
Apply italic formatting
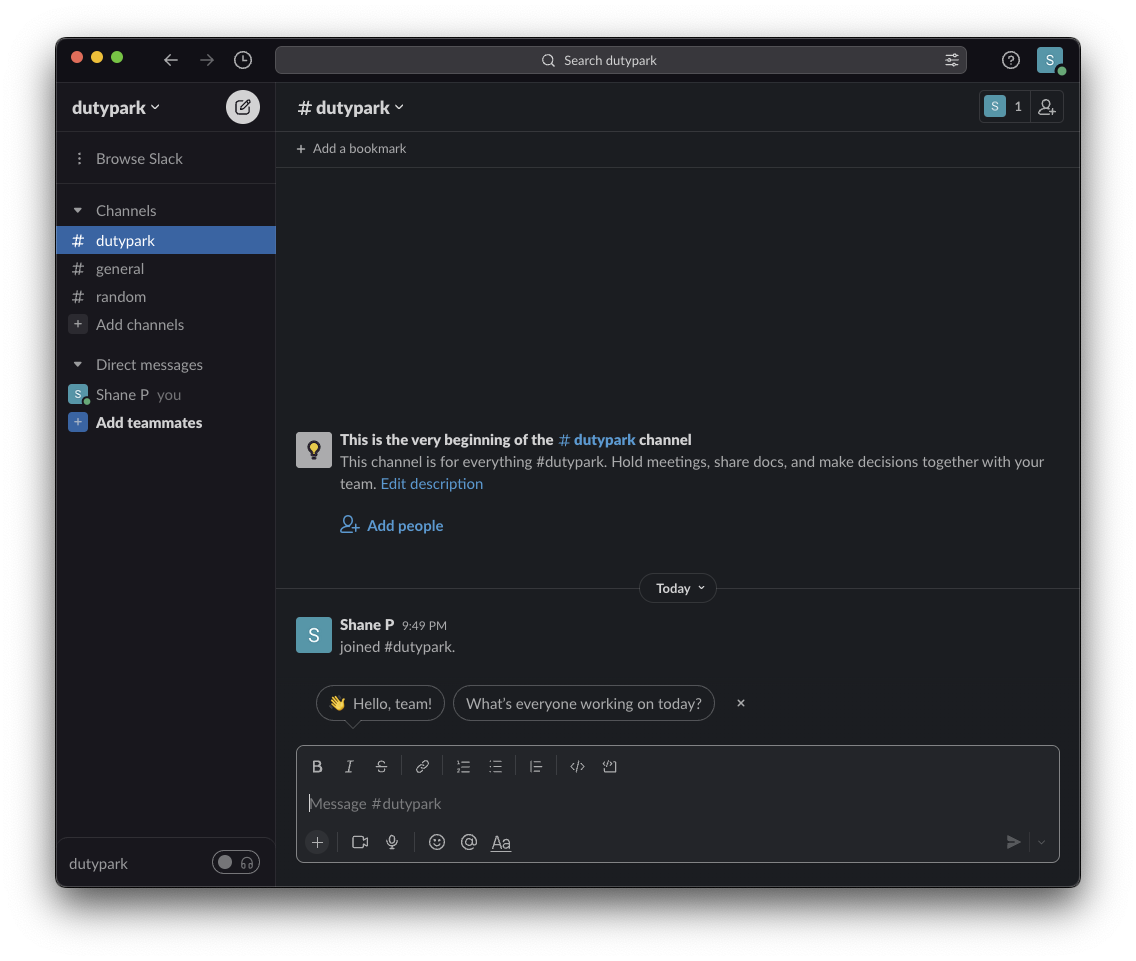click(x=349, y=767)
